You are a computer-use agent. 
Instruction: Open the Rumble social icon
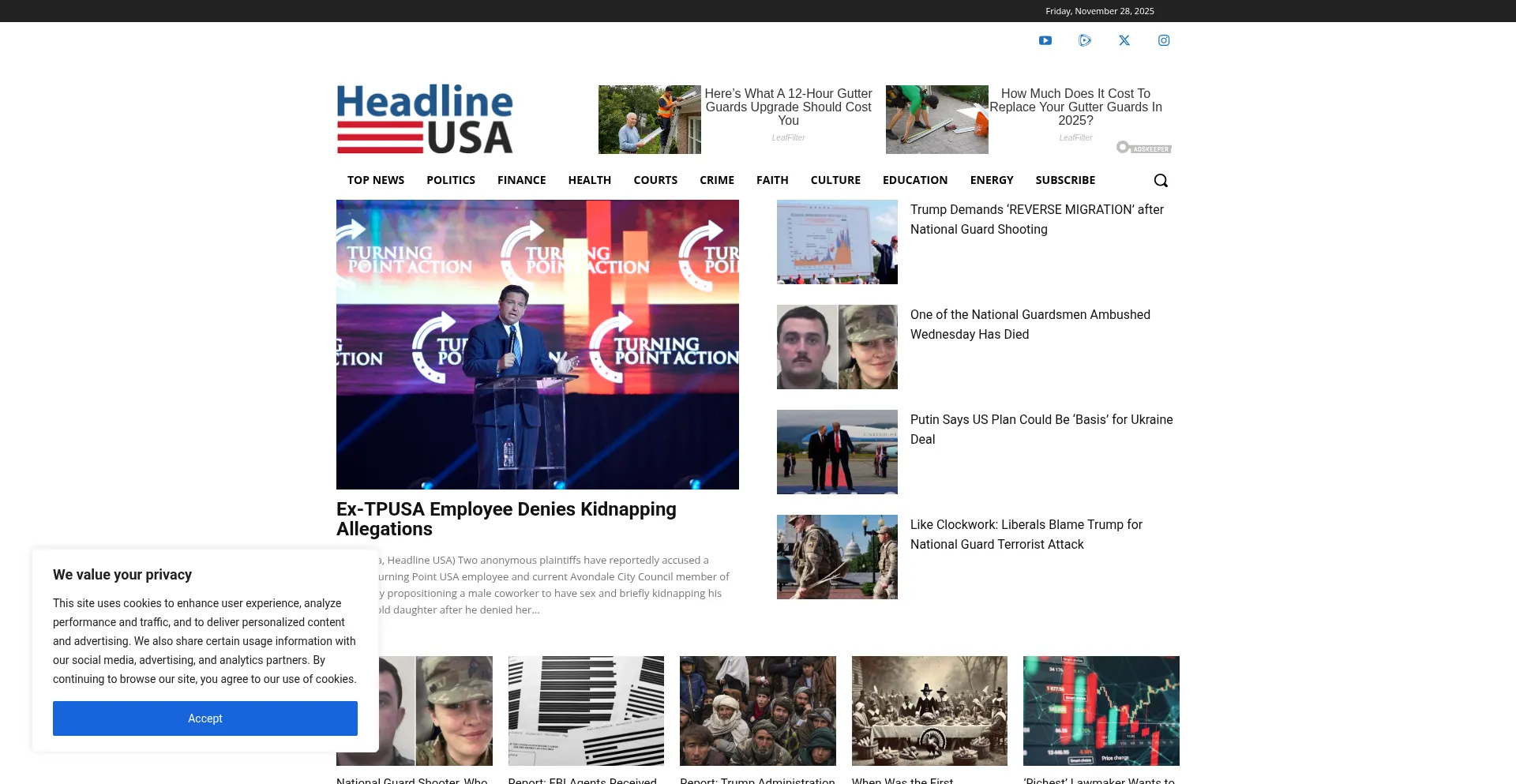pyautogui.click(x=1085, y=40)
